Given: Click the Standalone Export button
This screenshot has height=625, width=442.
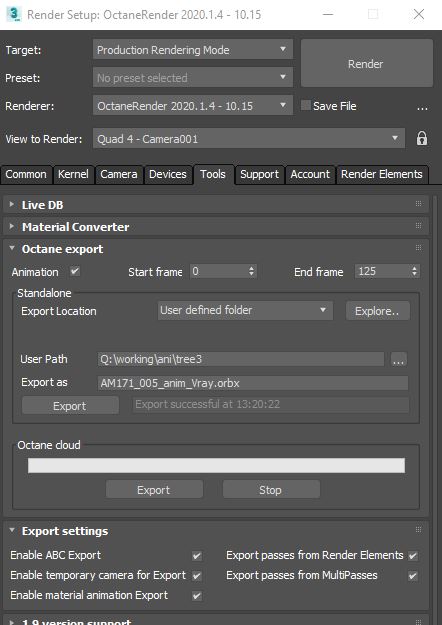Looking at the screenshot, I should click(70, 405).
